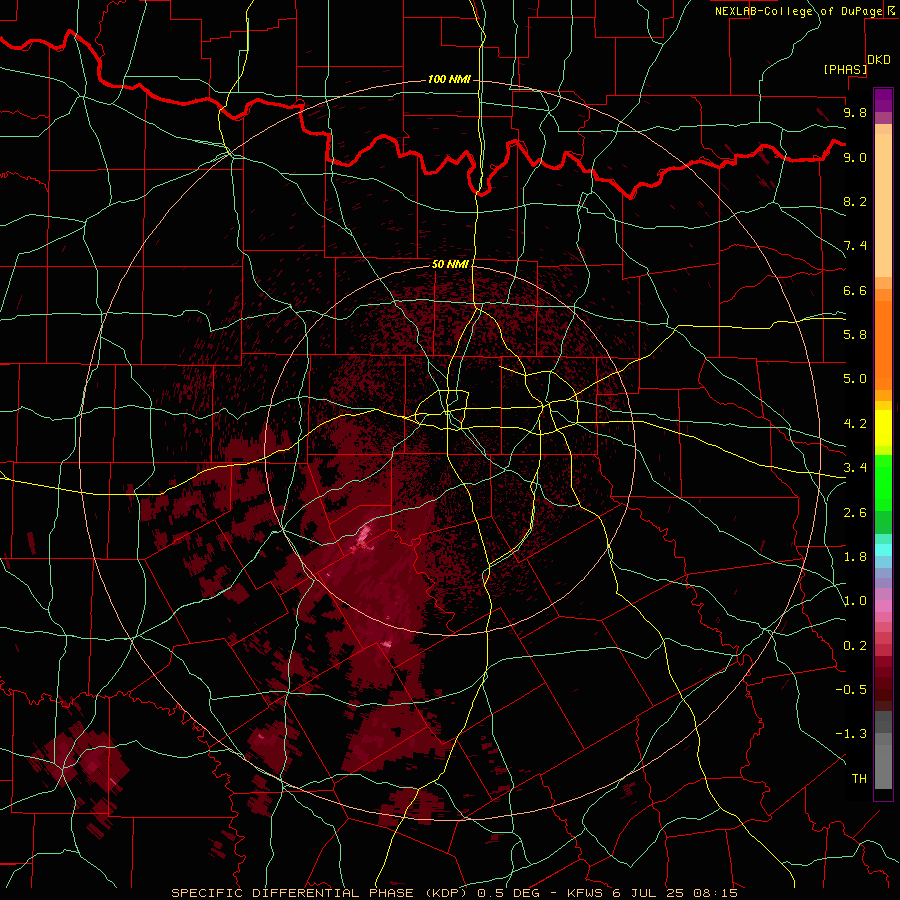The height and width of the screenshot is (900, 900).
Task: Click the 8.2 scale value
Action: tap(855, 201)
